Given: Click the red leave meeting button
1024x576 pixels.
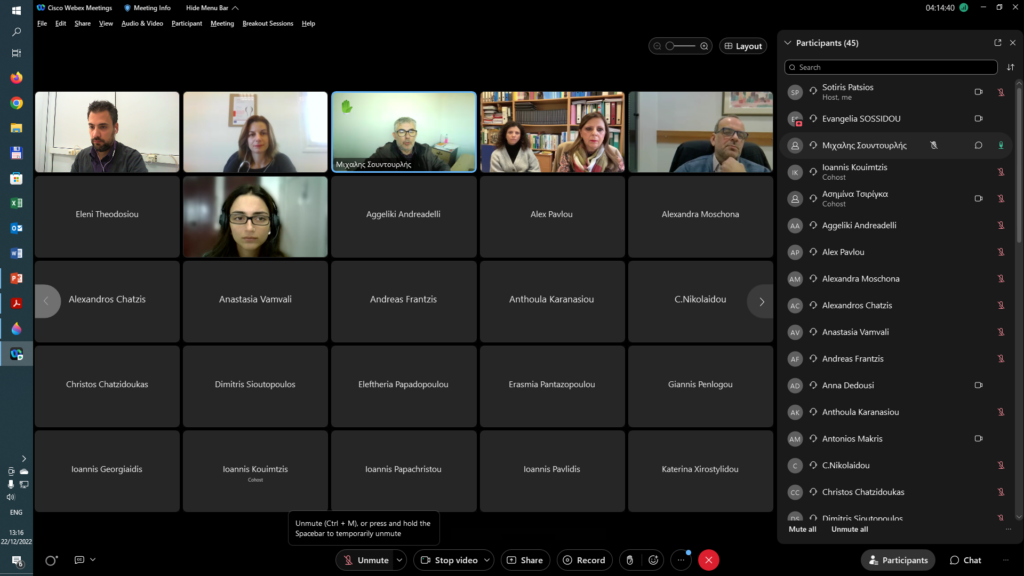Looking at the screenshot, I should (708, 560).
